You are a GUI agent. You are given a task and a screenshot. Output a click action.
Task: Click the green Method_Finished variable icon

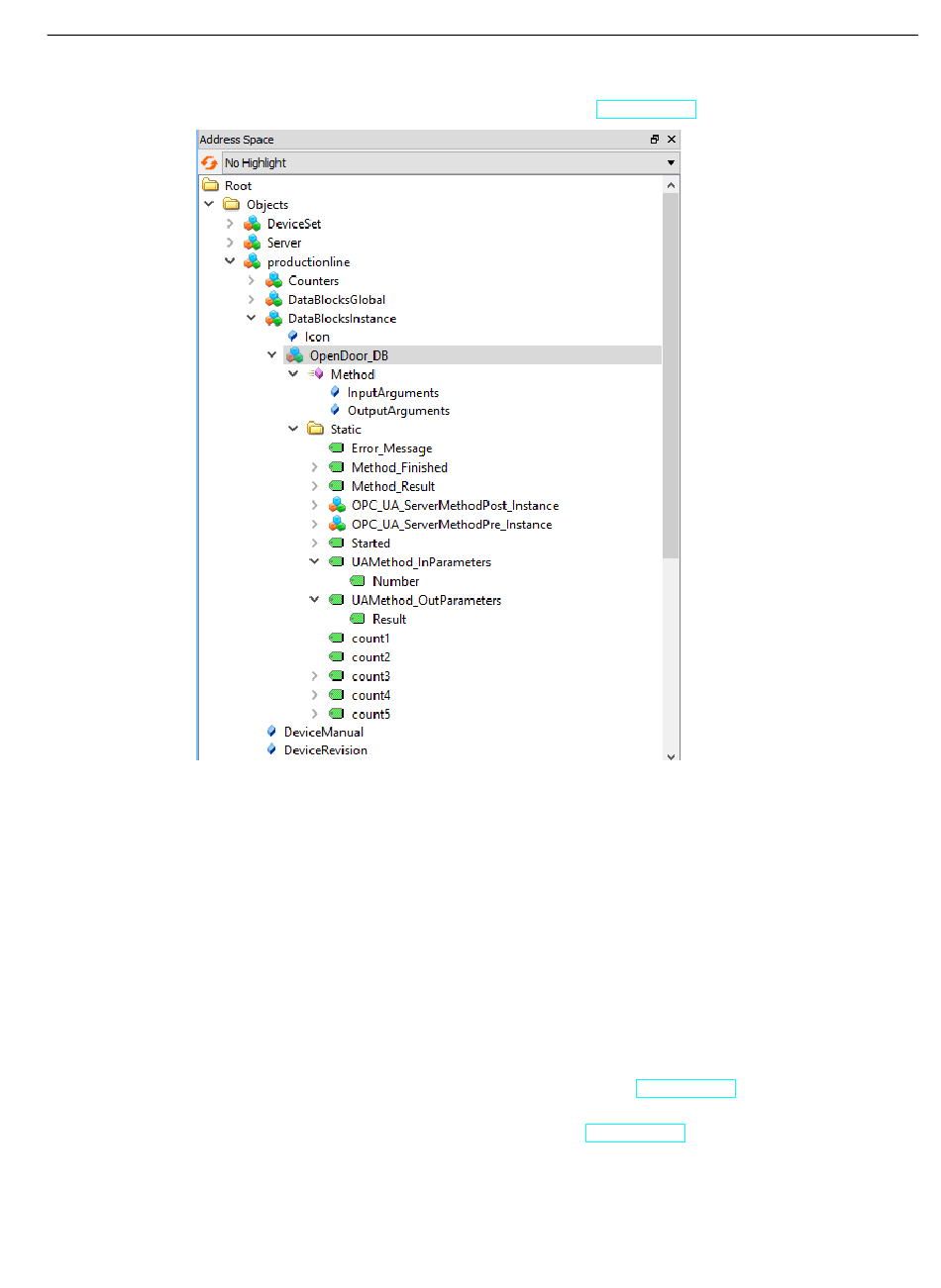tap(337, 467)
